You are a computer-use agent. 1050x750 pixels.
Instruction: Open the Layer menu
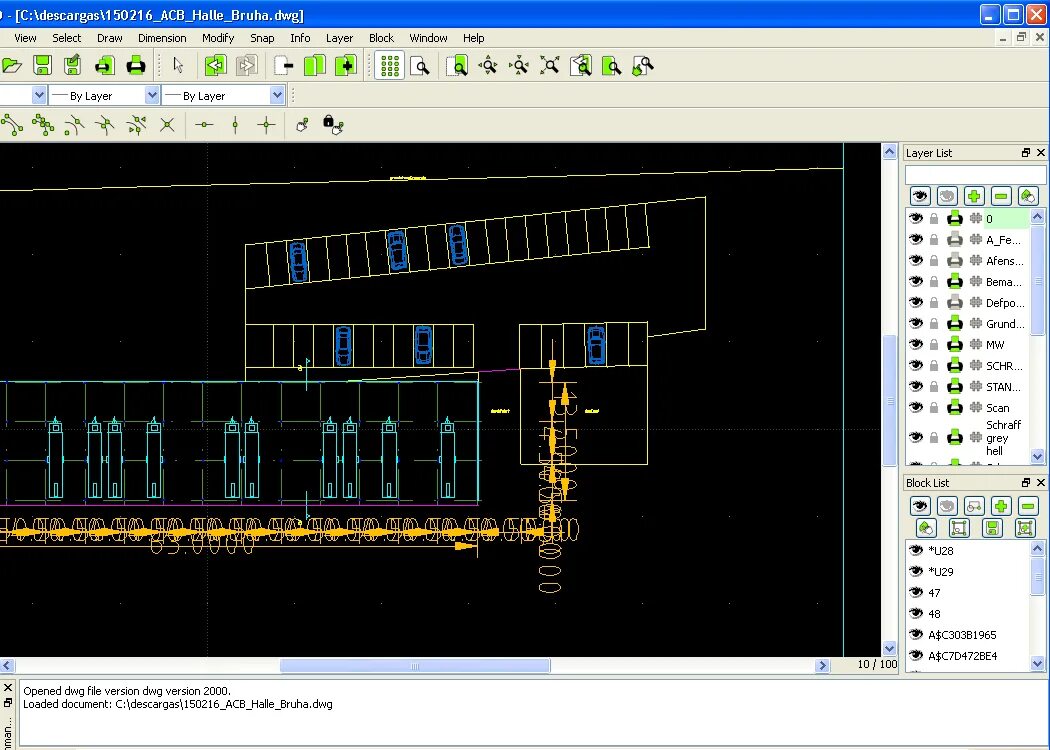pyautogui.click(x=340, y=38)
